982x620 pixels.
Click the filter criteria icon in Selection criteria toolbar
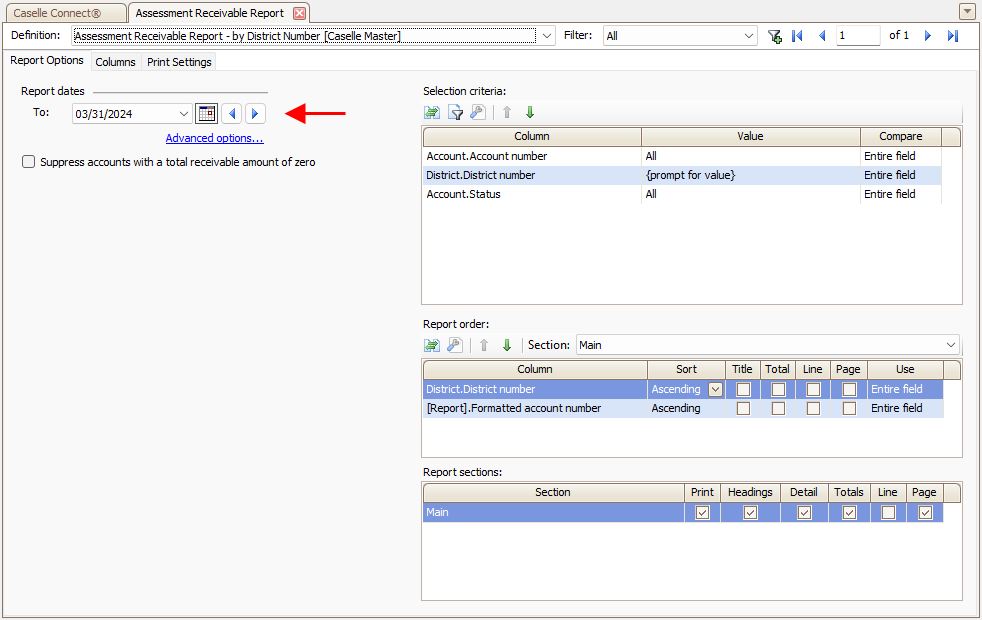455,112
